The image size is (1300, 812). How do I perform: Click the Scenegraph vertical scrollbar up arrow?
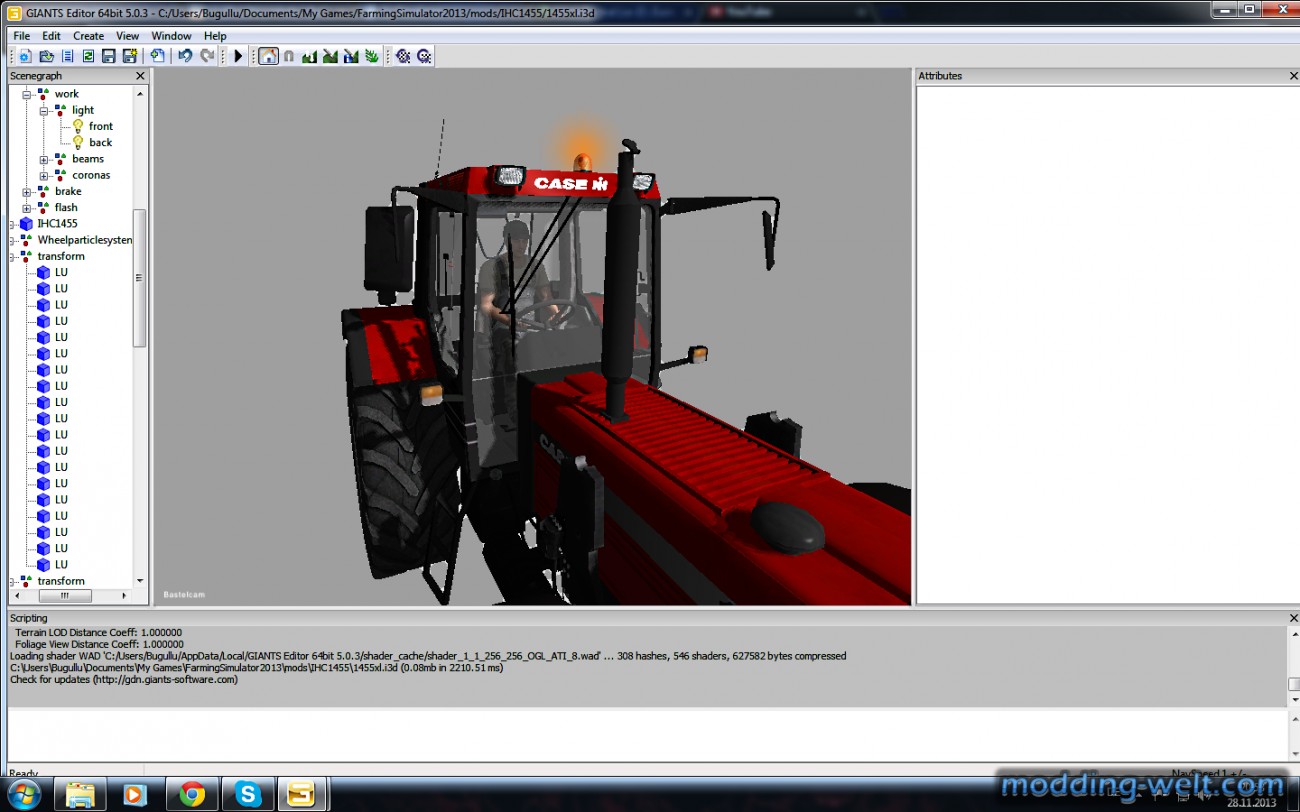(x=140, y=93)
